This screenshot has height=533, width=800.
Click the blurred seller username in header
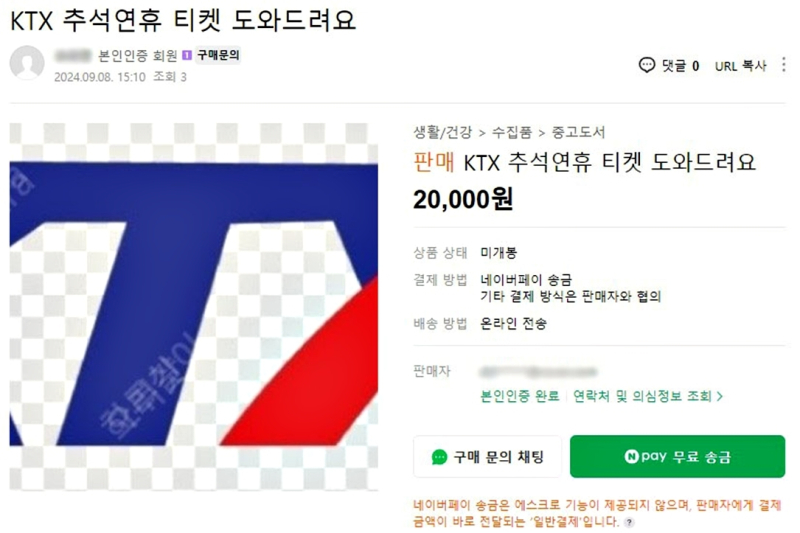tap(73, 55)
